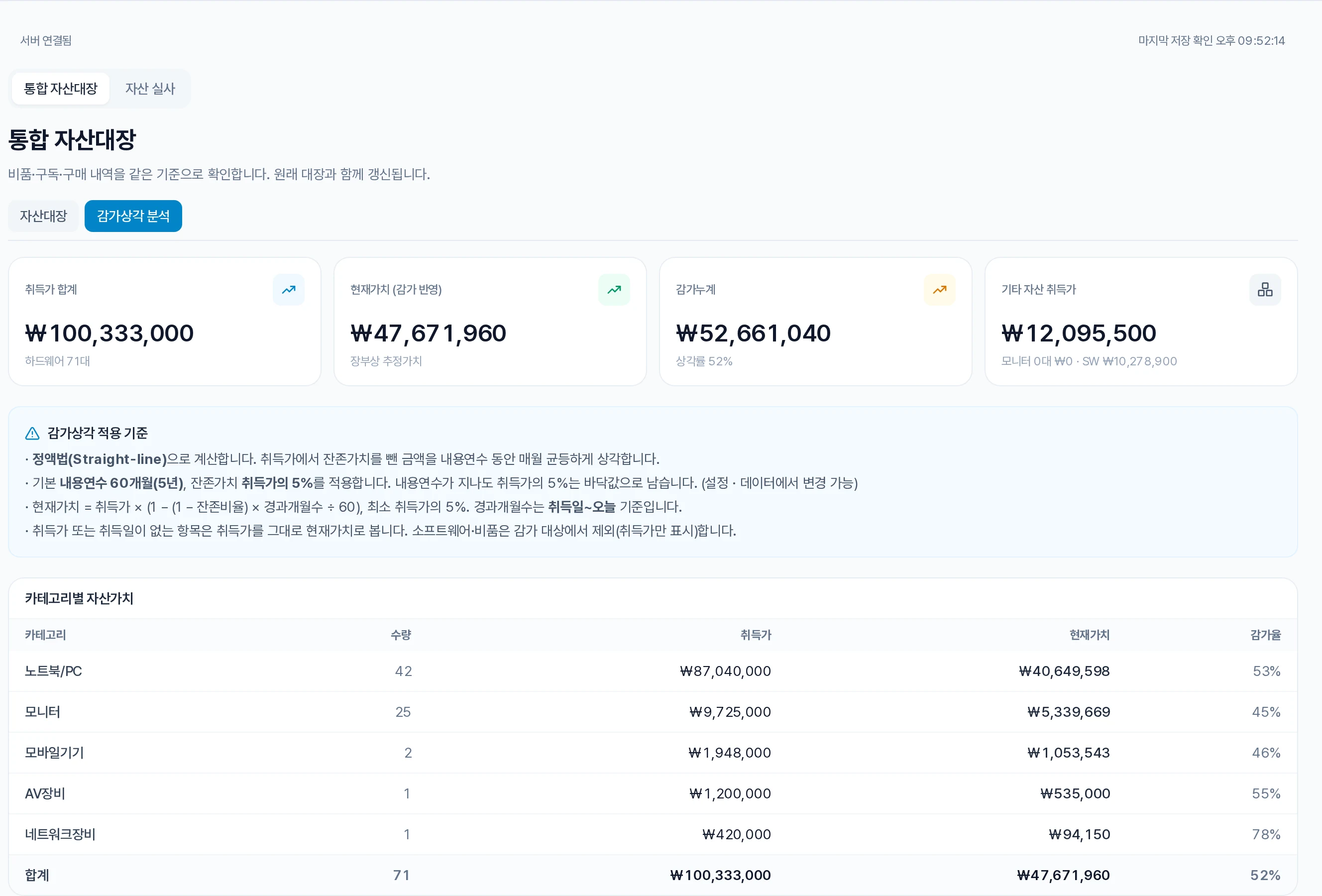Screen dimensions: 1322x896
Task: Select the AV장비 category row
Action: click(653, 793)
